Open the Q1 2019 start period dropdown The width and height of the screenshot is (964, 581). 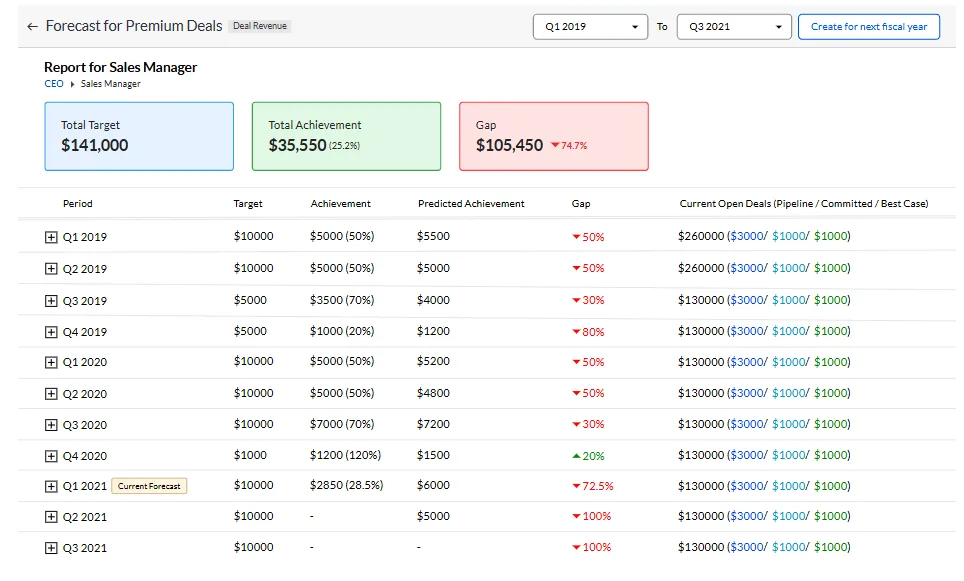tap(589, 27)
